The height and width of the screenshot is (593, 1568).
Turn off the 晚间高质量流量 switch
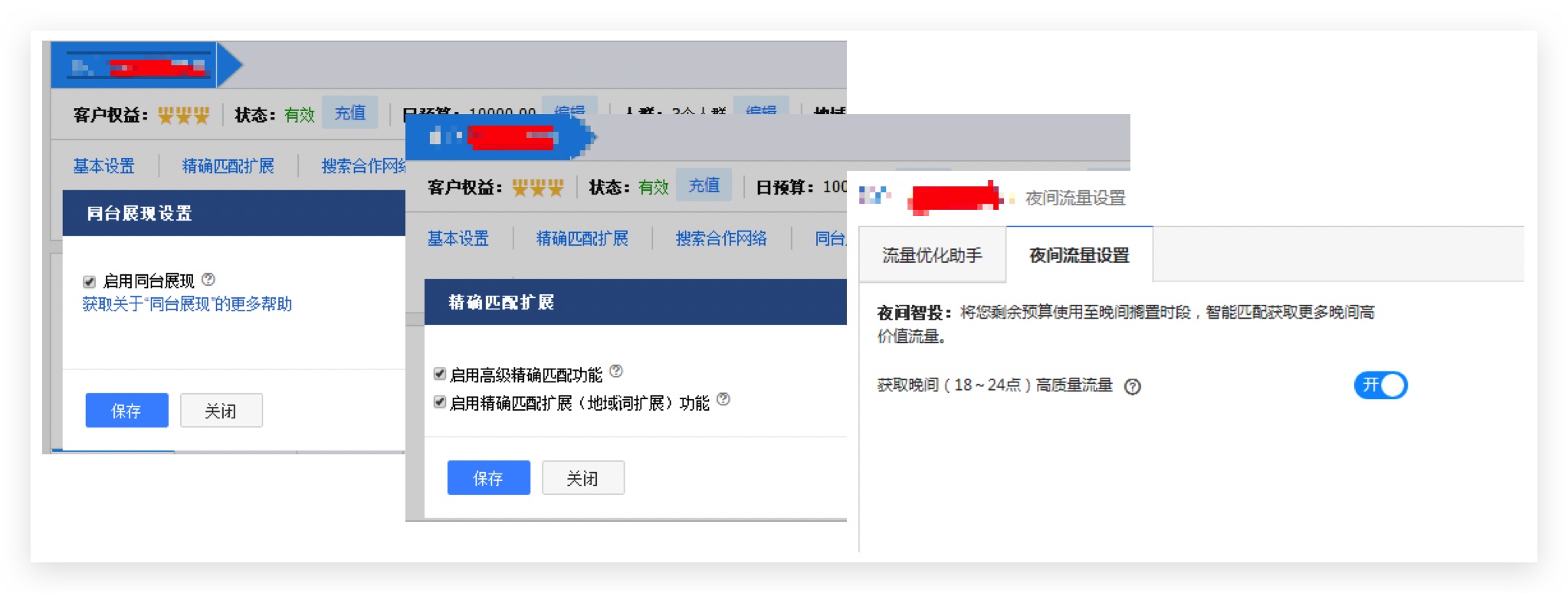tap(1380, 385)
